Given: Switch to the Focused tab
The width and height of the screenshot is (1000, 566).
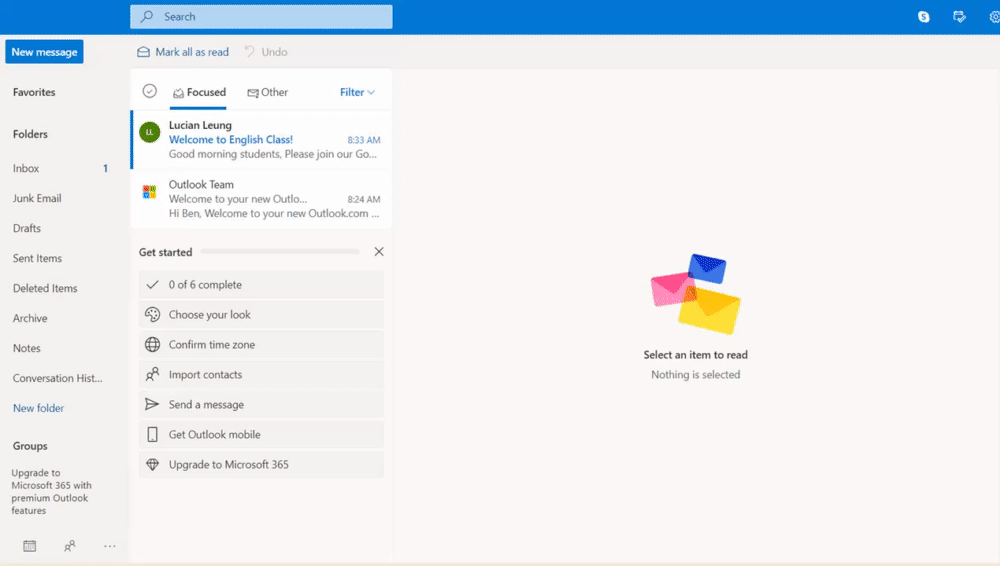Looking at the screenshot, I should [x=199, y=93].
